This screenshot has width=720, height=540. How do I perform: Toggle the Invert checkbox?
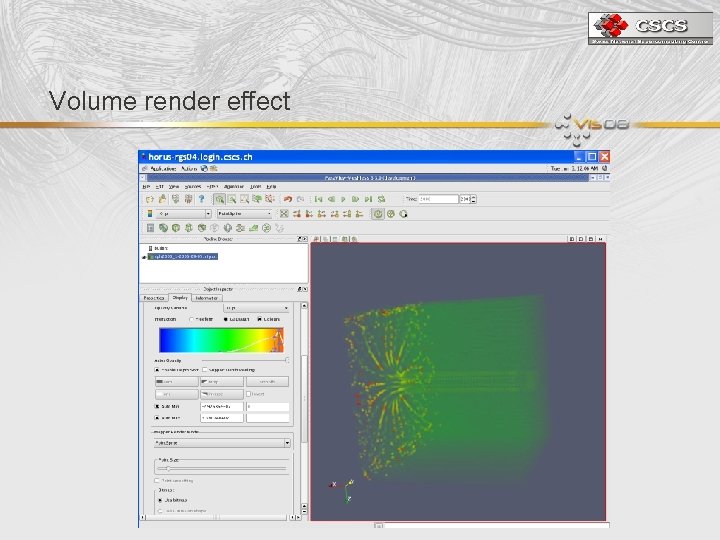(248, 394)
